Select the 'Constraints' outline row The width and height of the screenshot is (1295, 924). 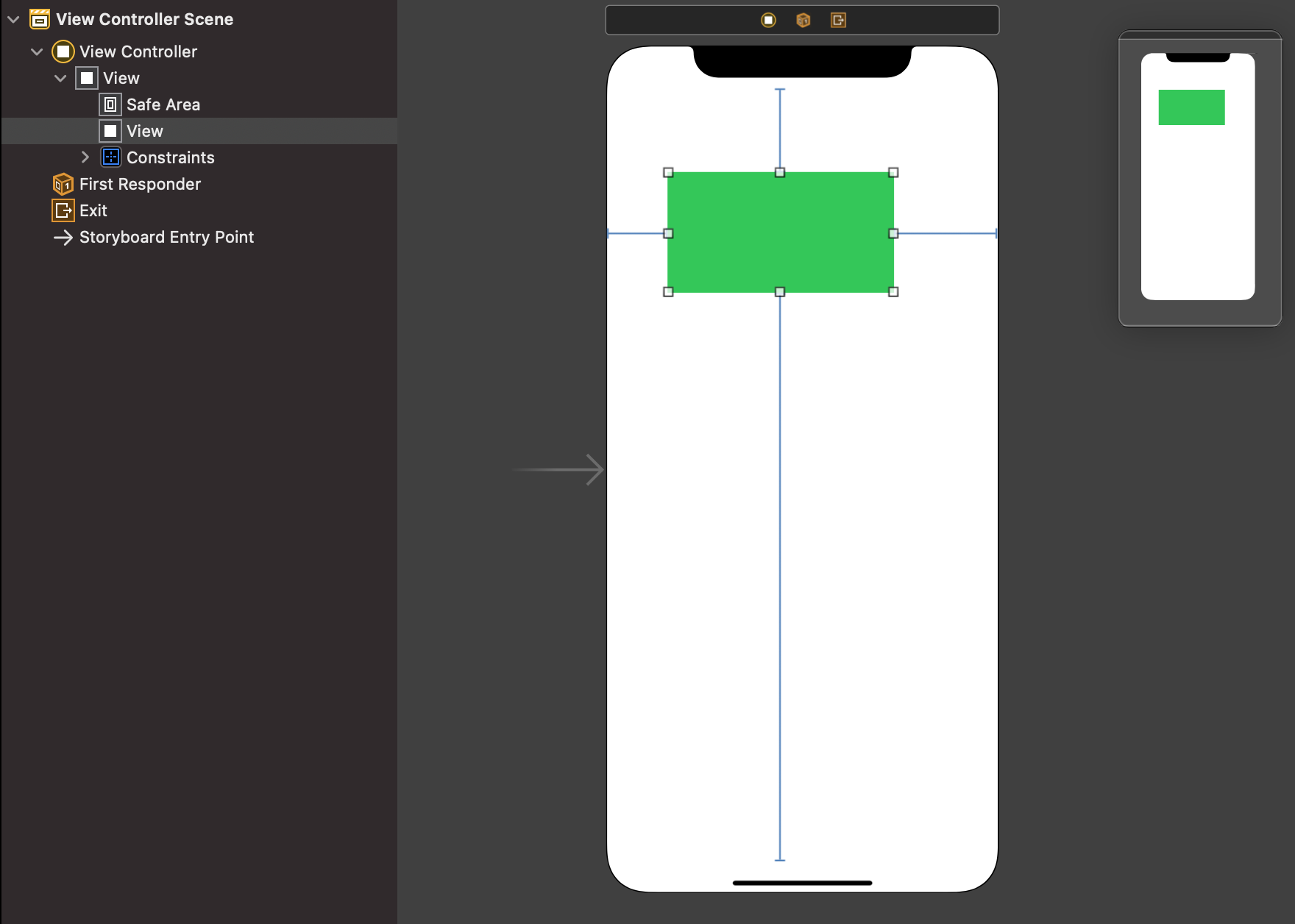(x=199, y=157)
